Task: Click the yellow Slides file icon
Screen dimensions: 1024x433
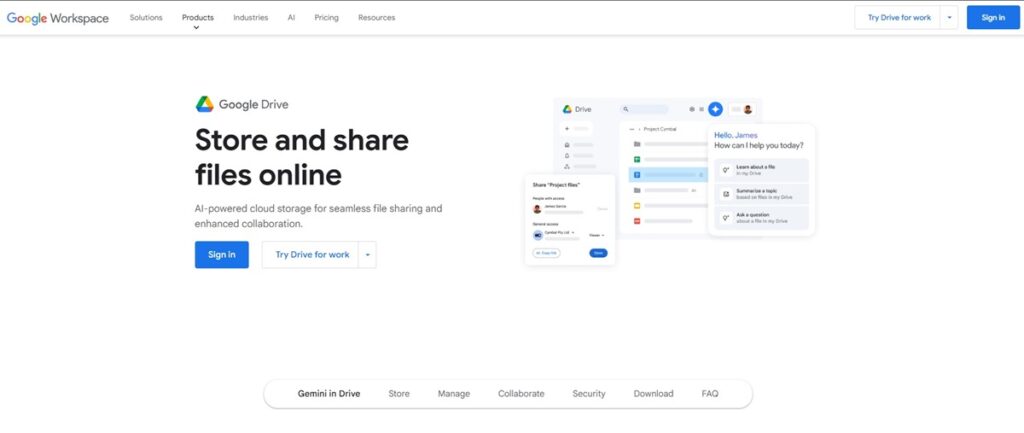Action: (637, 206)
